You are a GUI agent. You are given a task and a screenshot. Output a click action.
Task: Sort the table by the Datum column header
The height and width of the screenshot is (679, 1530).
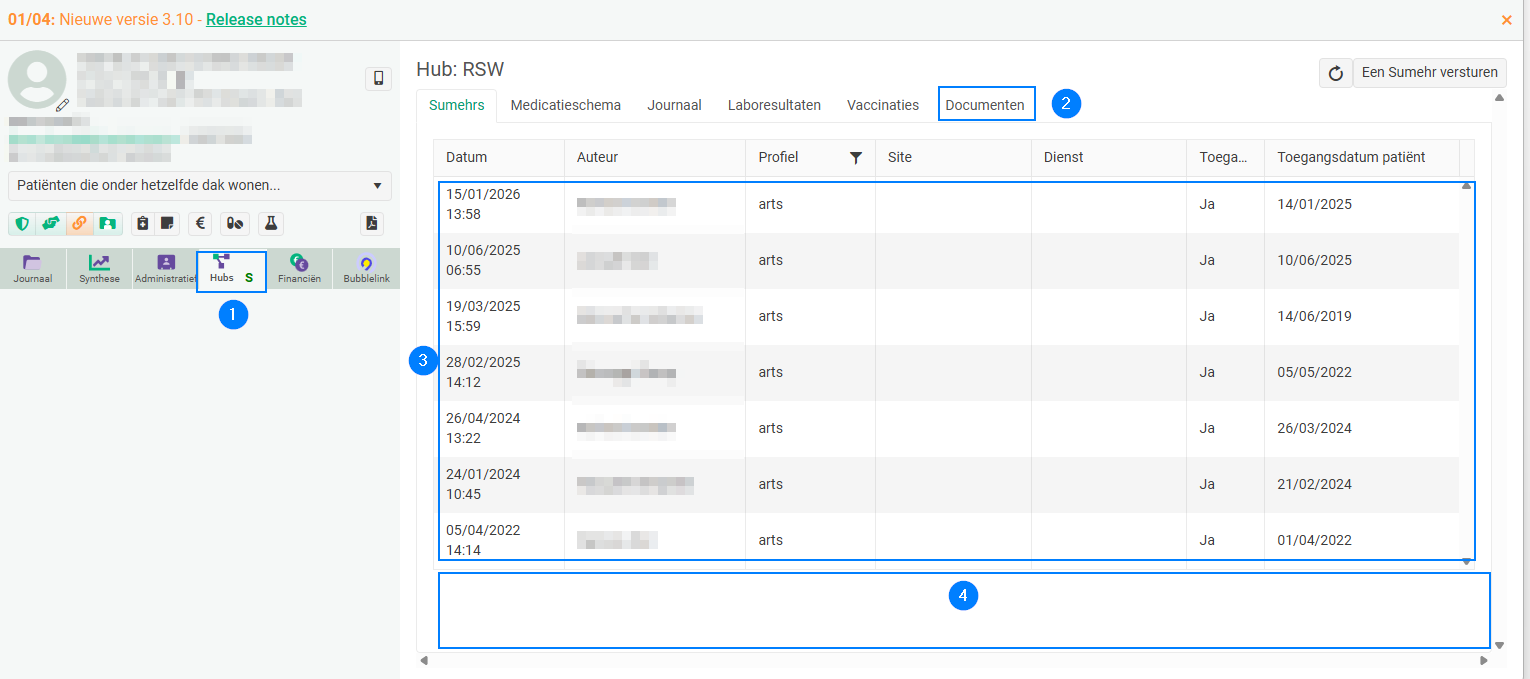pos(467,158)
